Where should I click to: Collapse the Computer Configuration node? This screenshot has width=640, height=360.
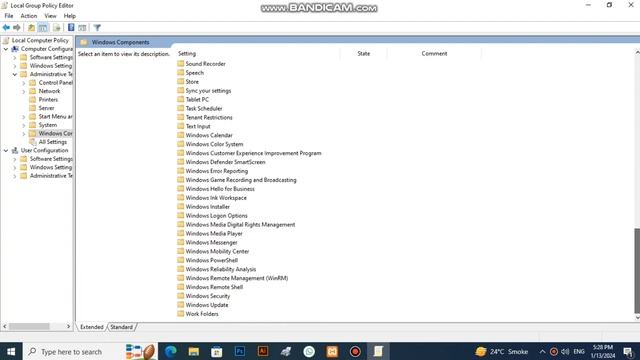pos(6,49)
